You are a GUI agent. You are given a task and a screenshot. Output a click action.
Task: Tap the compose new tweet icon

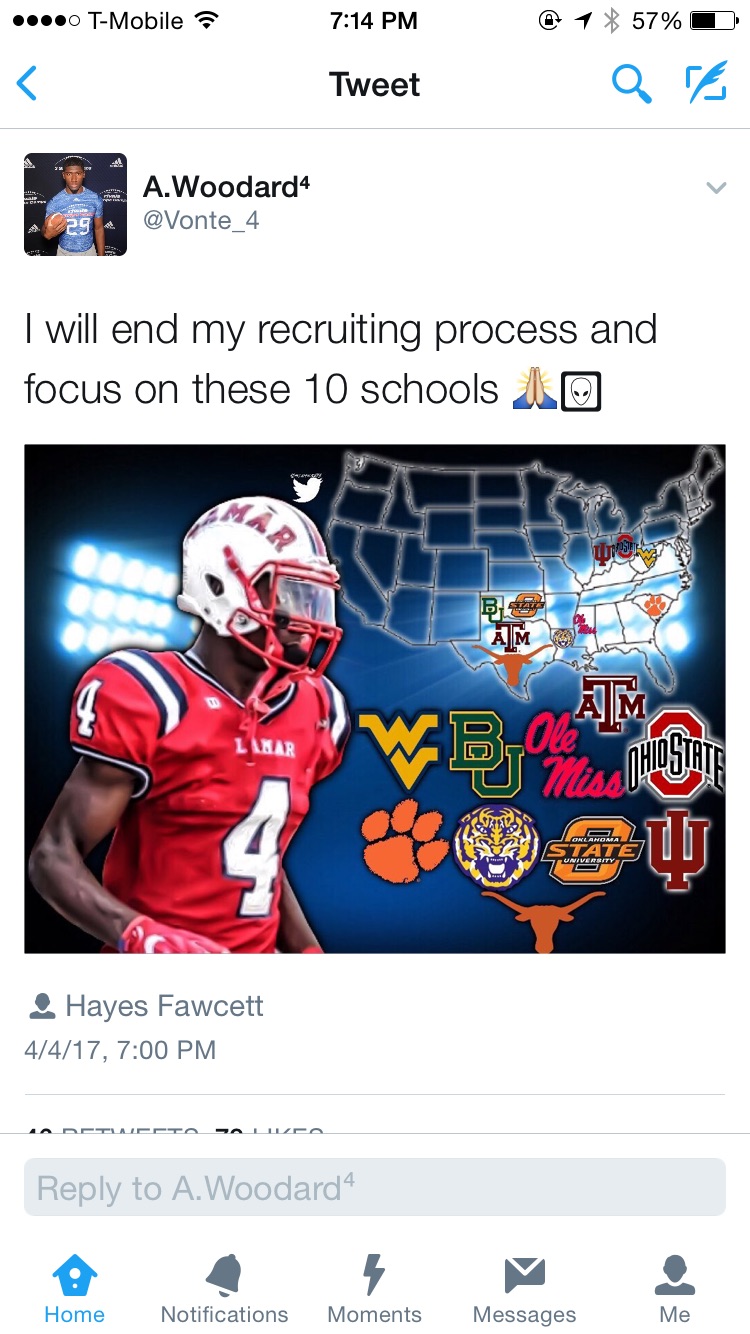click(706, 84)
